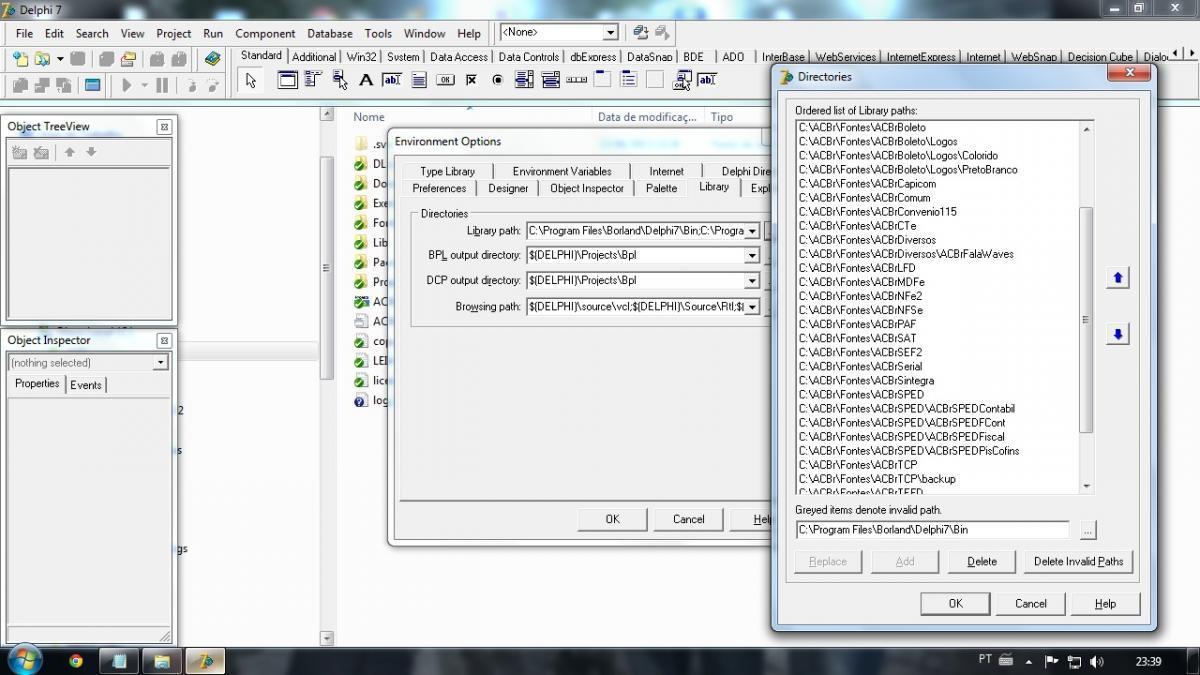This screenshot has height=675, width=1200.
Task: Expand the DCP output directory dropdown
Action: point(752,281)
